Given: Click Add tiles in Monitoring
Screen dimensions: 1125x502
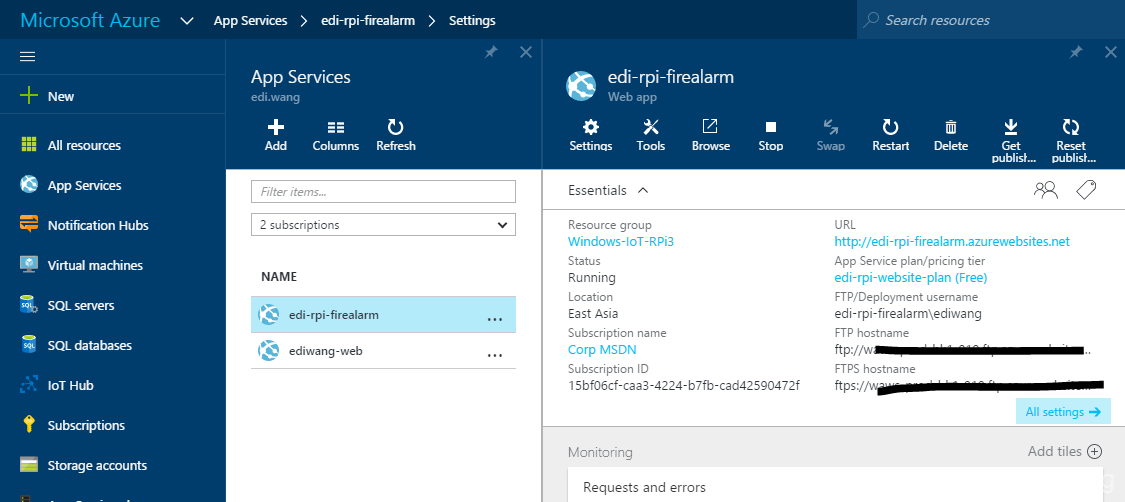Looking at the screenshot, I should [1064, 451].
